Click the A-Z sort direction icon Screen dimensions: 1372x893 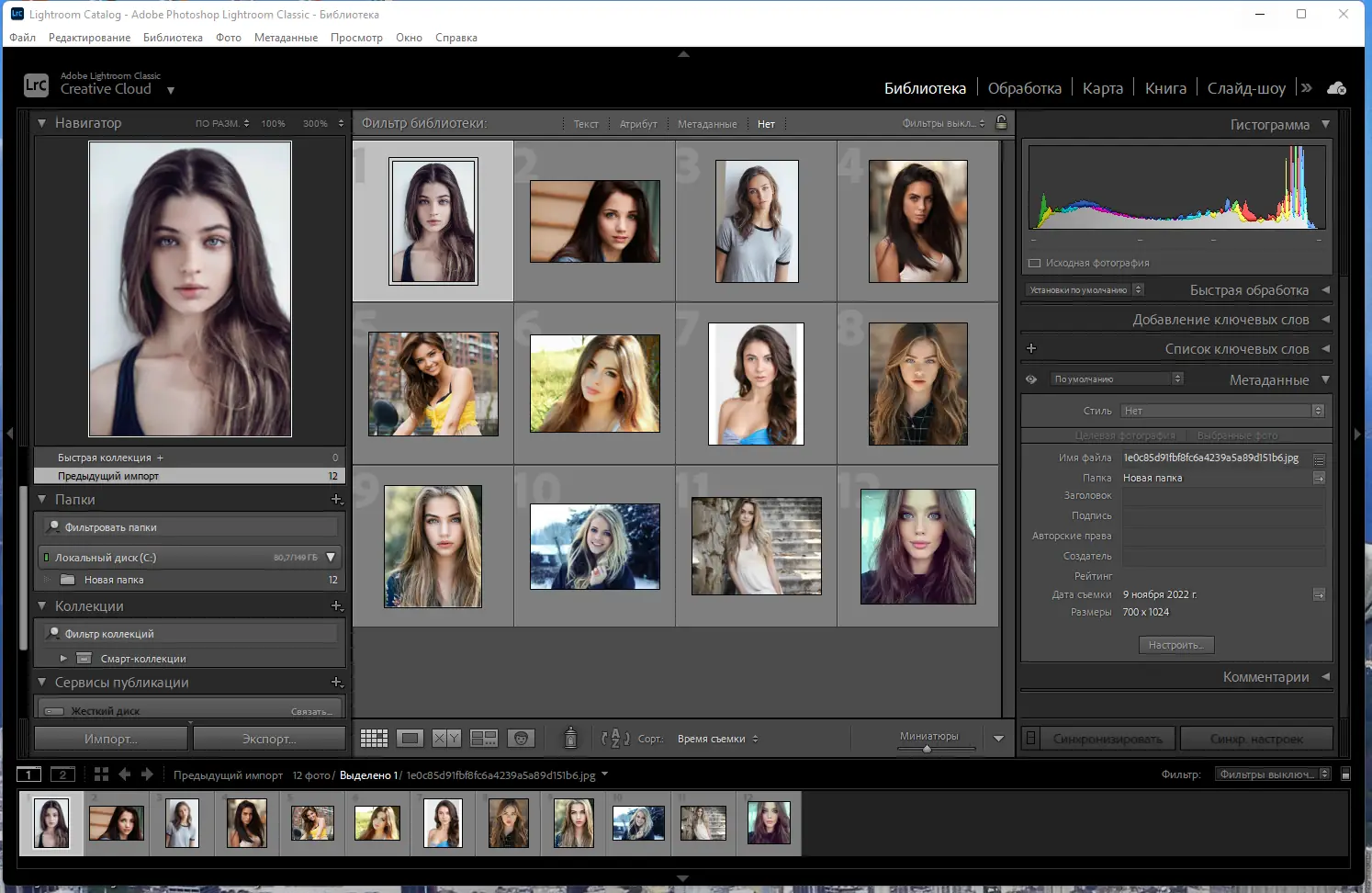pyautogui.click(x=615, y=739)
